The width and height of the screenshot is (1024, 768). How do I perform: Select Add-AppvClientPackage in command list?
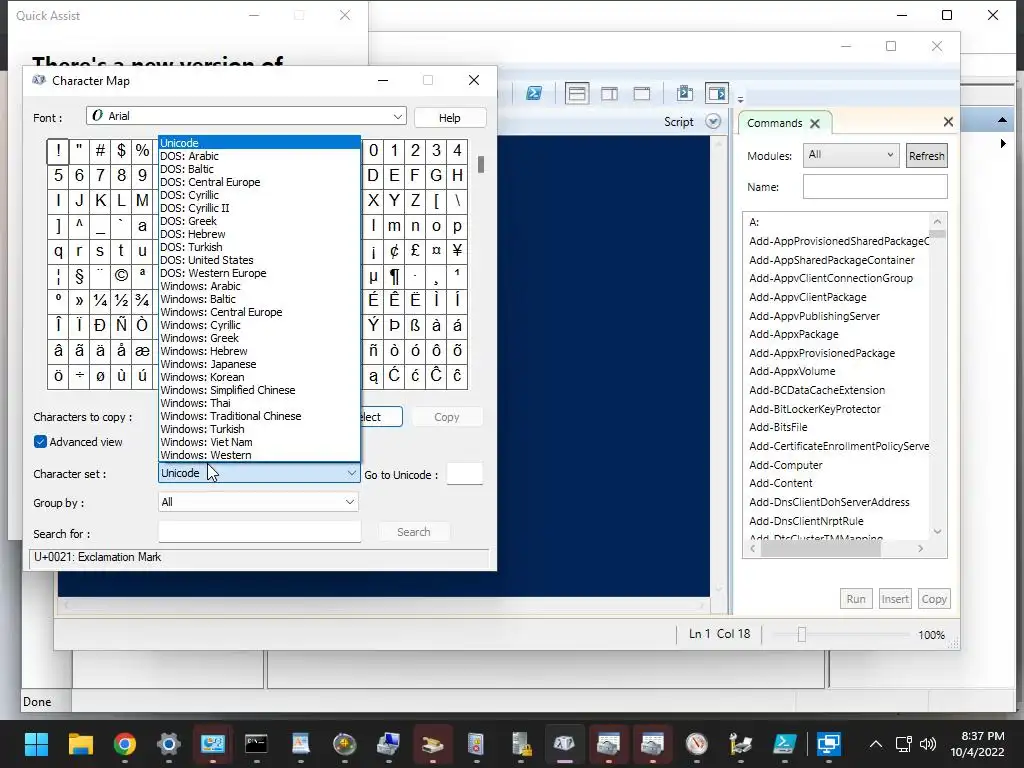[x=808, y=297]
